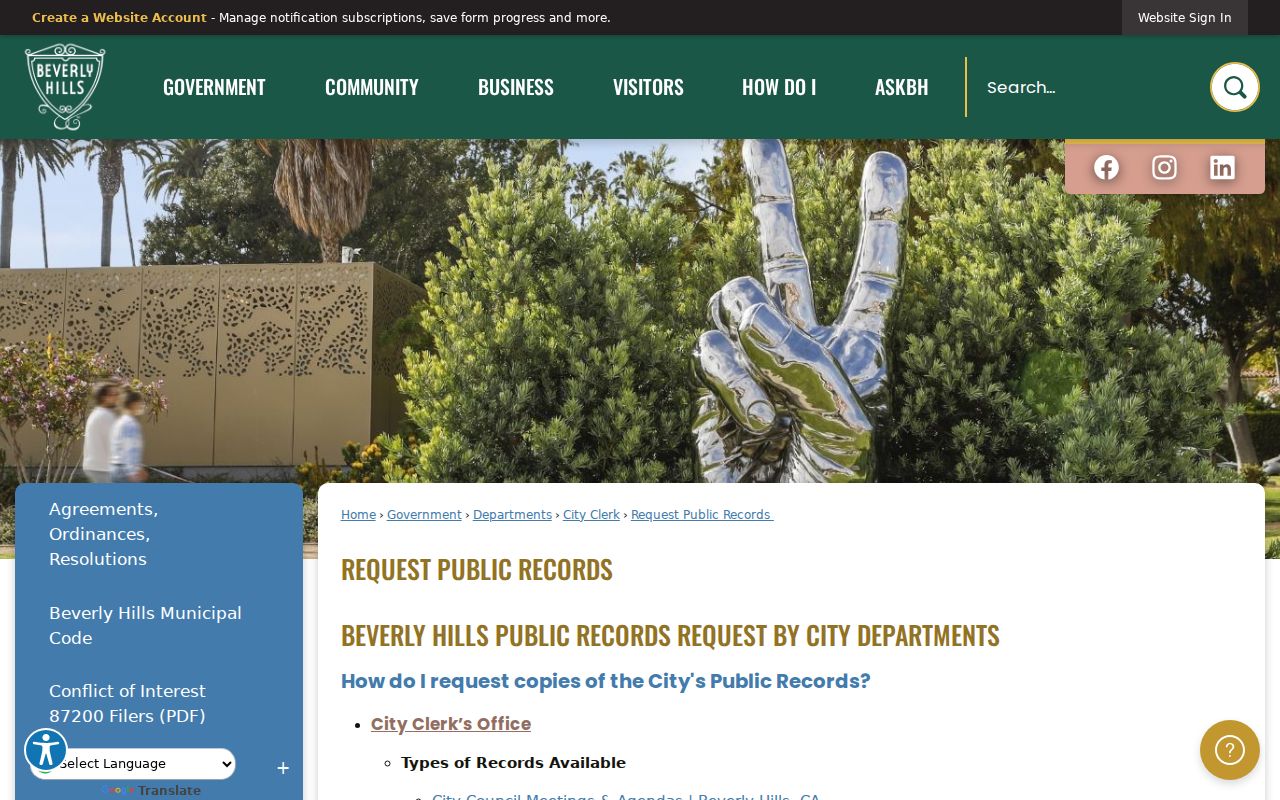This screenshot has width=1280, height=800.
Task: Click the Beverly Hills shield logo
Action: click(x=65, y=87)
